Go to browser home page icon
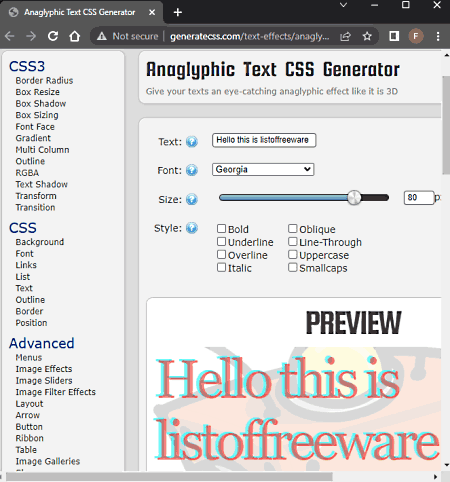This screenshot has height=482, width=450. 75,36
